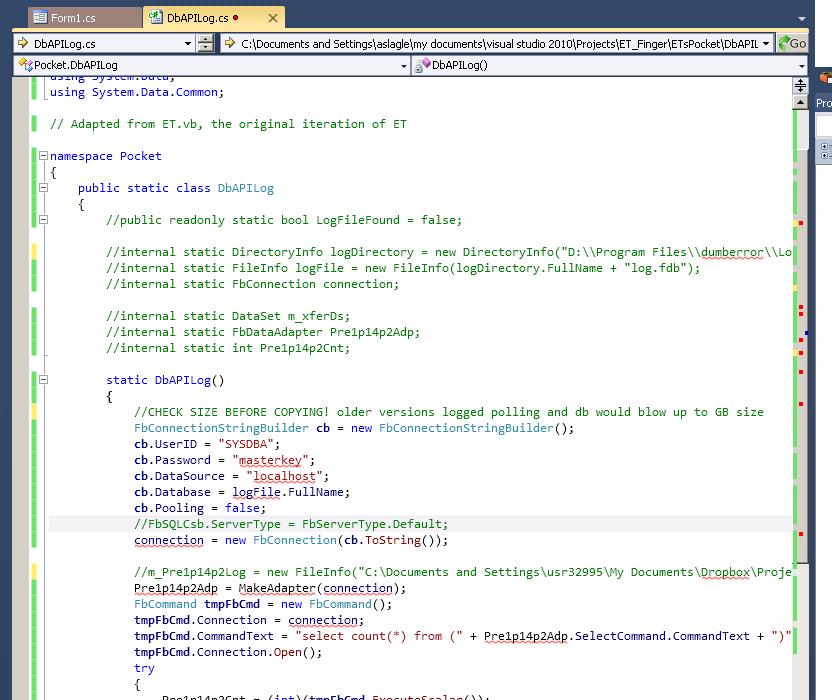Click the commented FileInfo logFile line
The image size is (832, 700).
click(403, 268)
